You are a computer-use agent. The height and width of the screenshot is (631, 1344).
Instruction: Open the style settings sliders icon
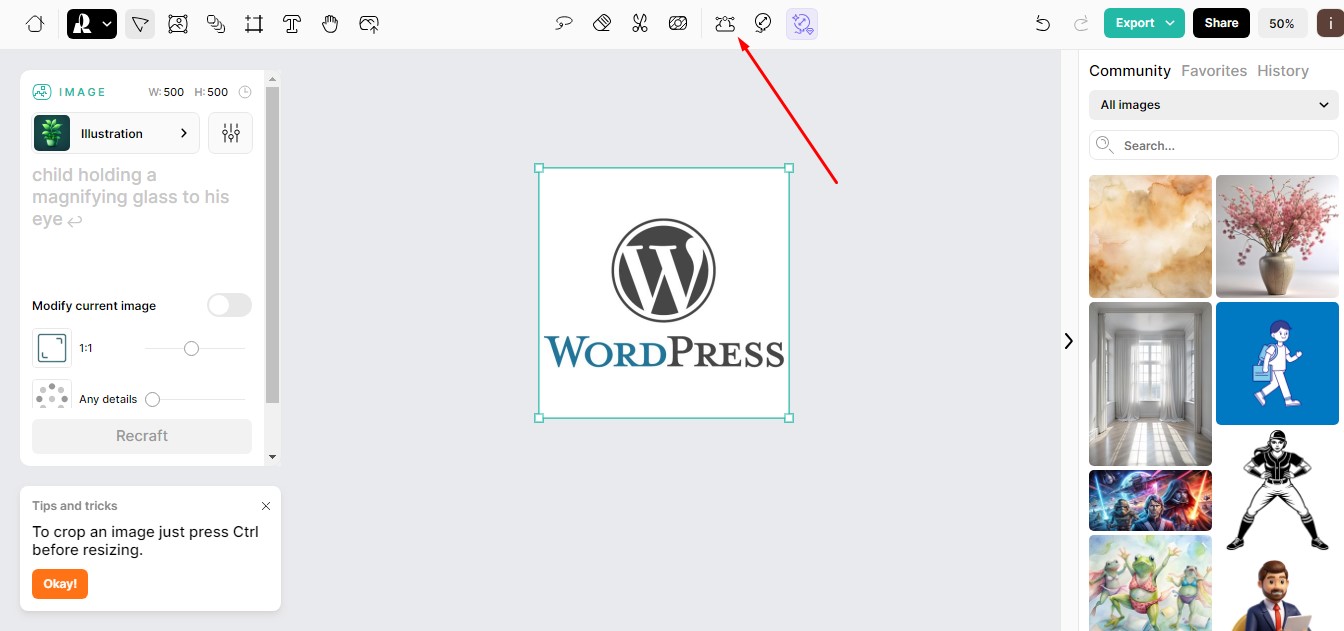tap(230, 132)
